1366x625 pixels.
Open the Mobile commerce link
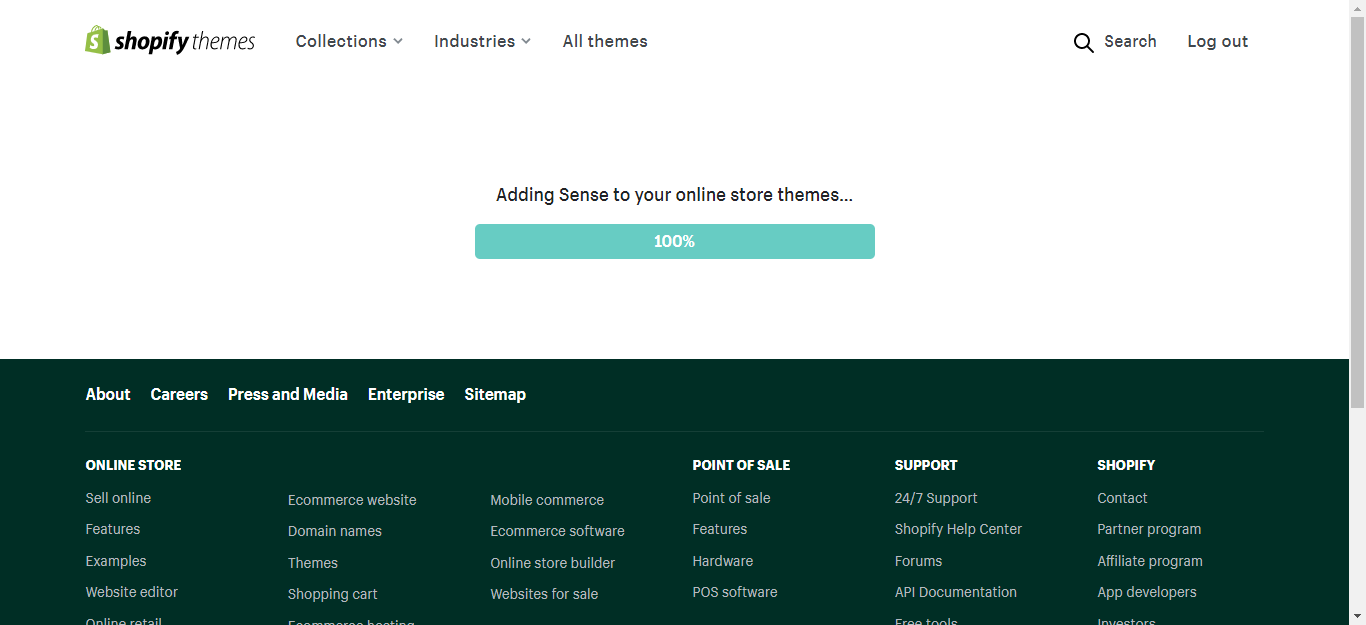(x=547, y=500)
